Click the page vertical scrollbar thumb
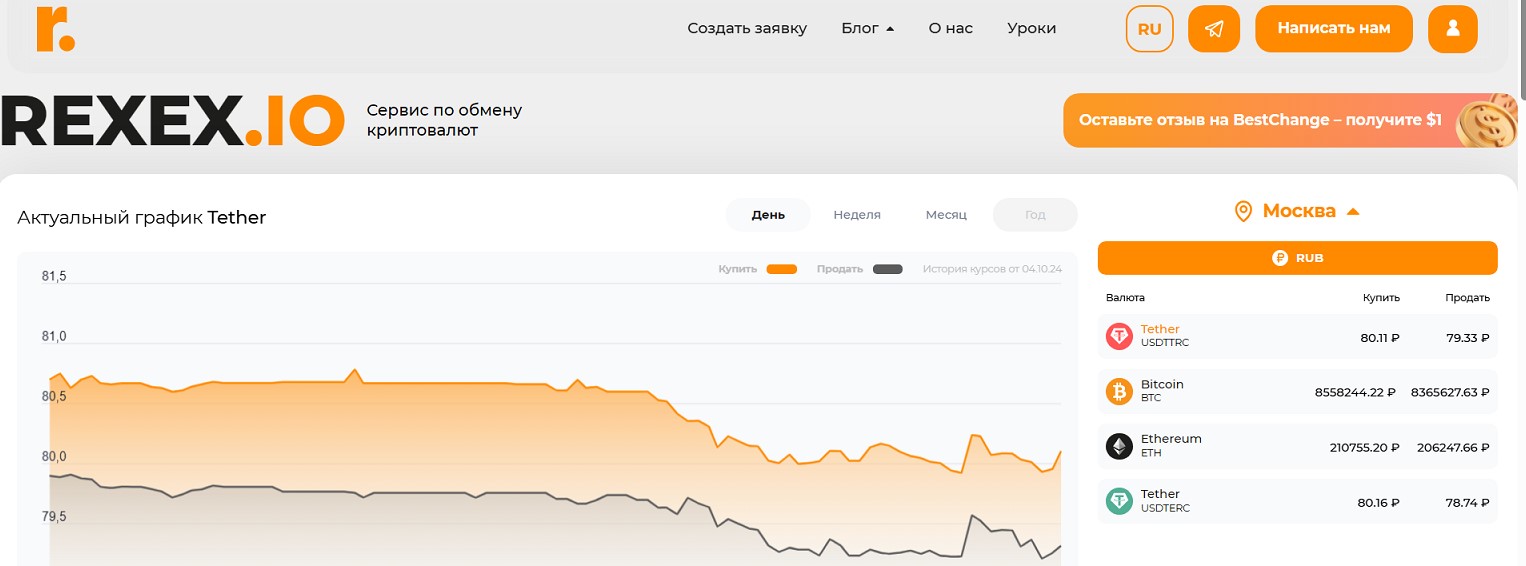1526x566 pixels. (1521, 50)
